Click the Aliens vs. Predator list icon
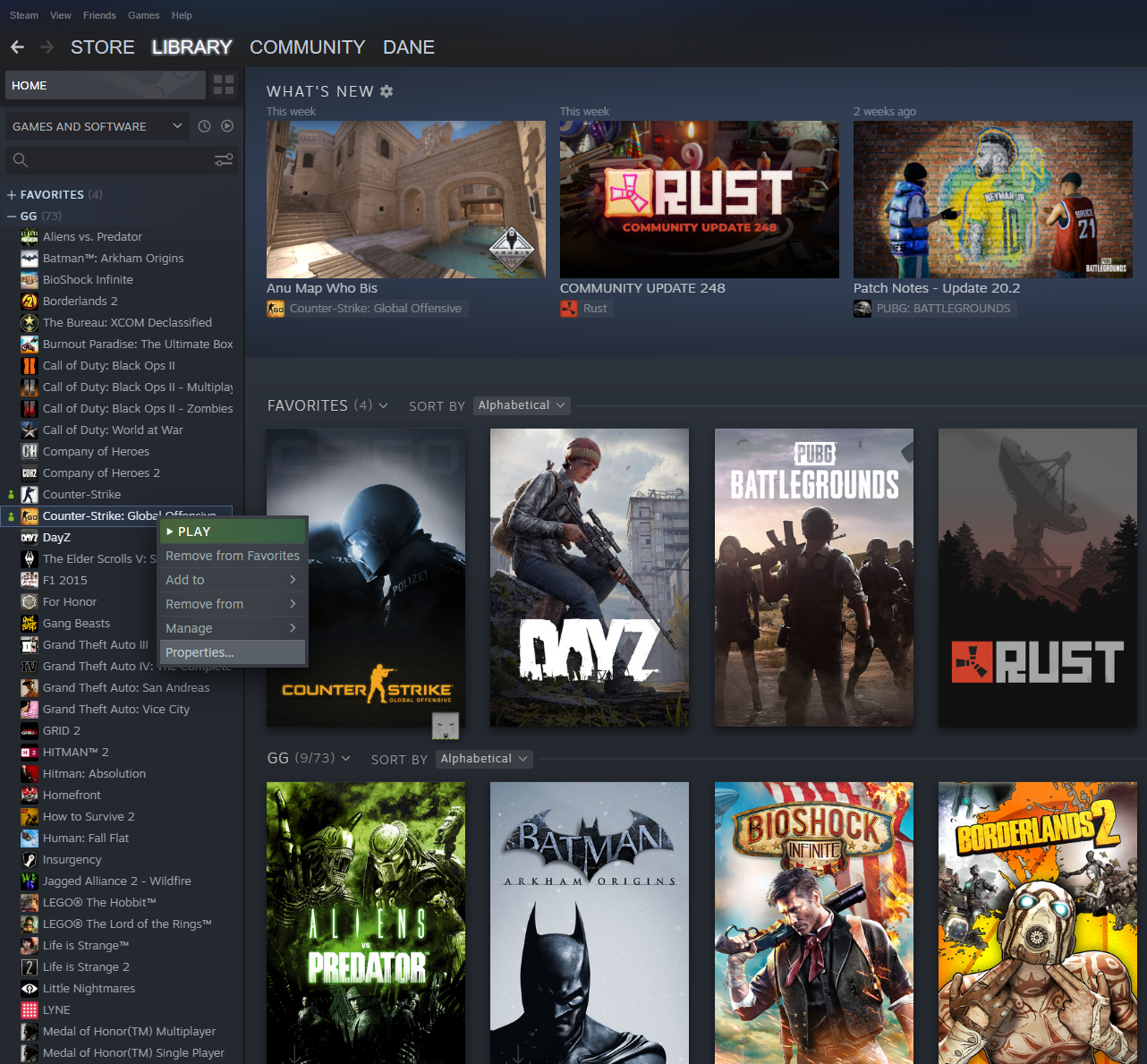Screen dimensions: 1147x1064 (30, 236)
